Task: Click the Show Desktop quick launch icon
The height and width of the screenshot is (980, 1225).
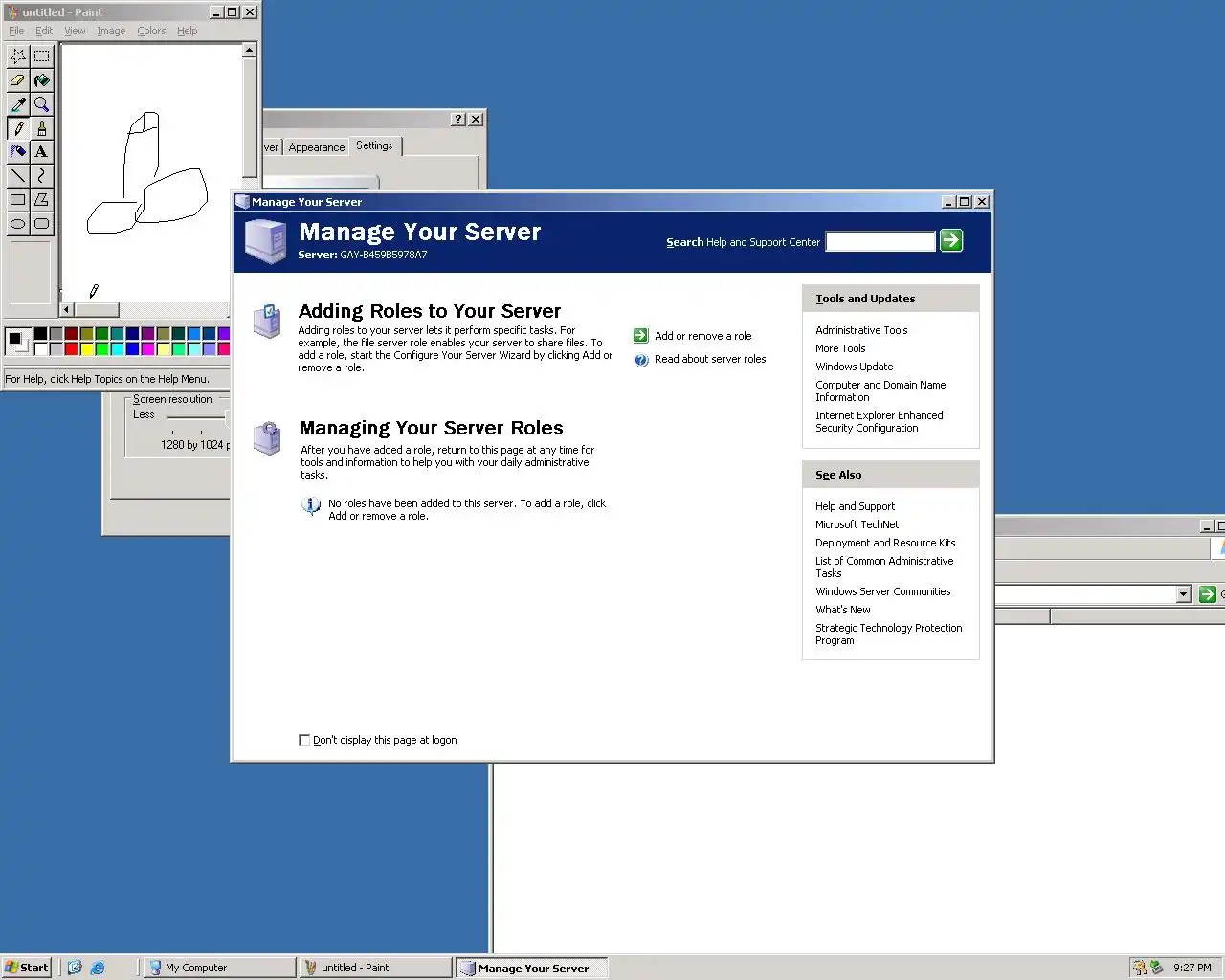Action: pyautogui.click(x=75, y=968)
